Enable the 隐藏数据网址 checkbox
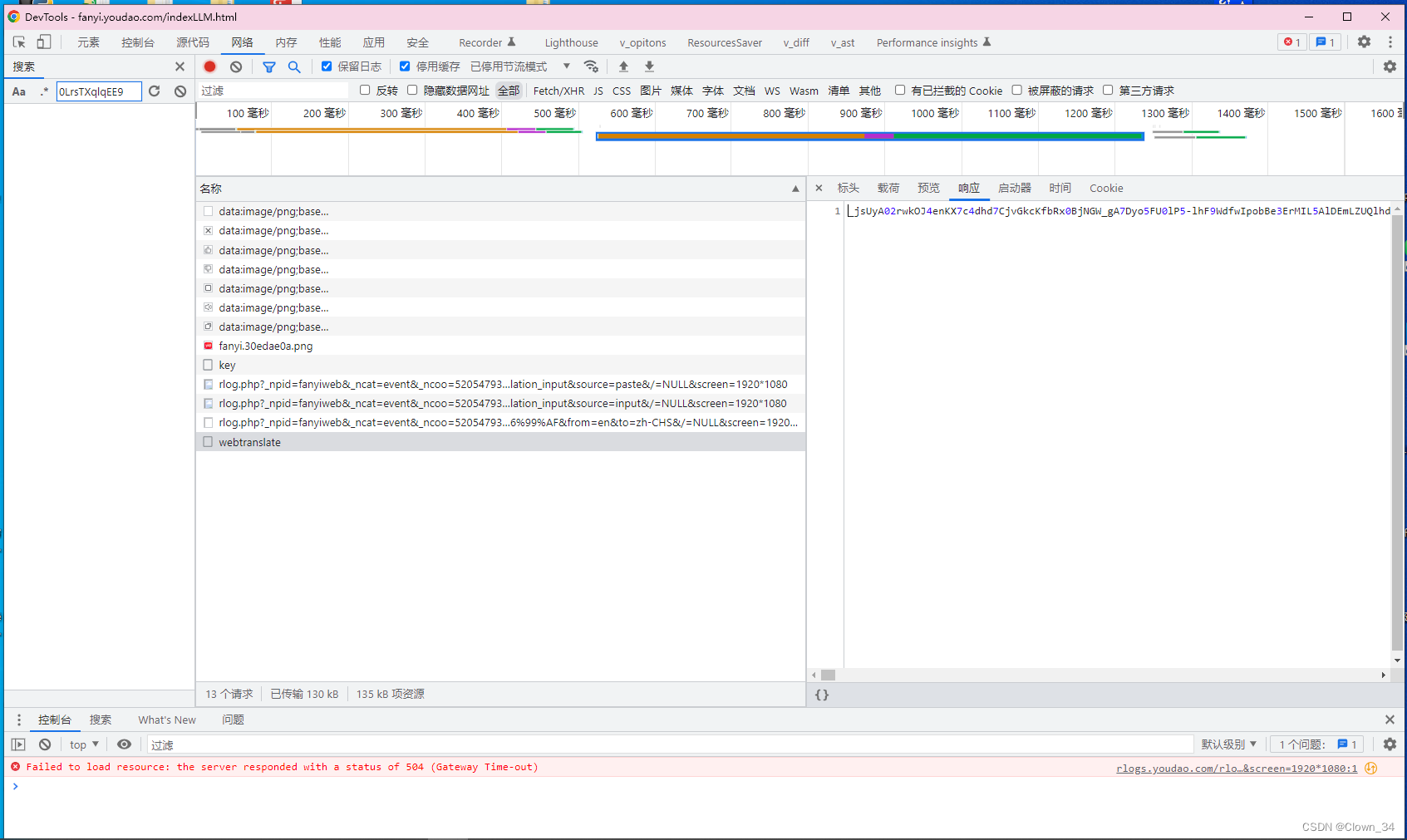Screen dimensions: 1407x840 412,90
